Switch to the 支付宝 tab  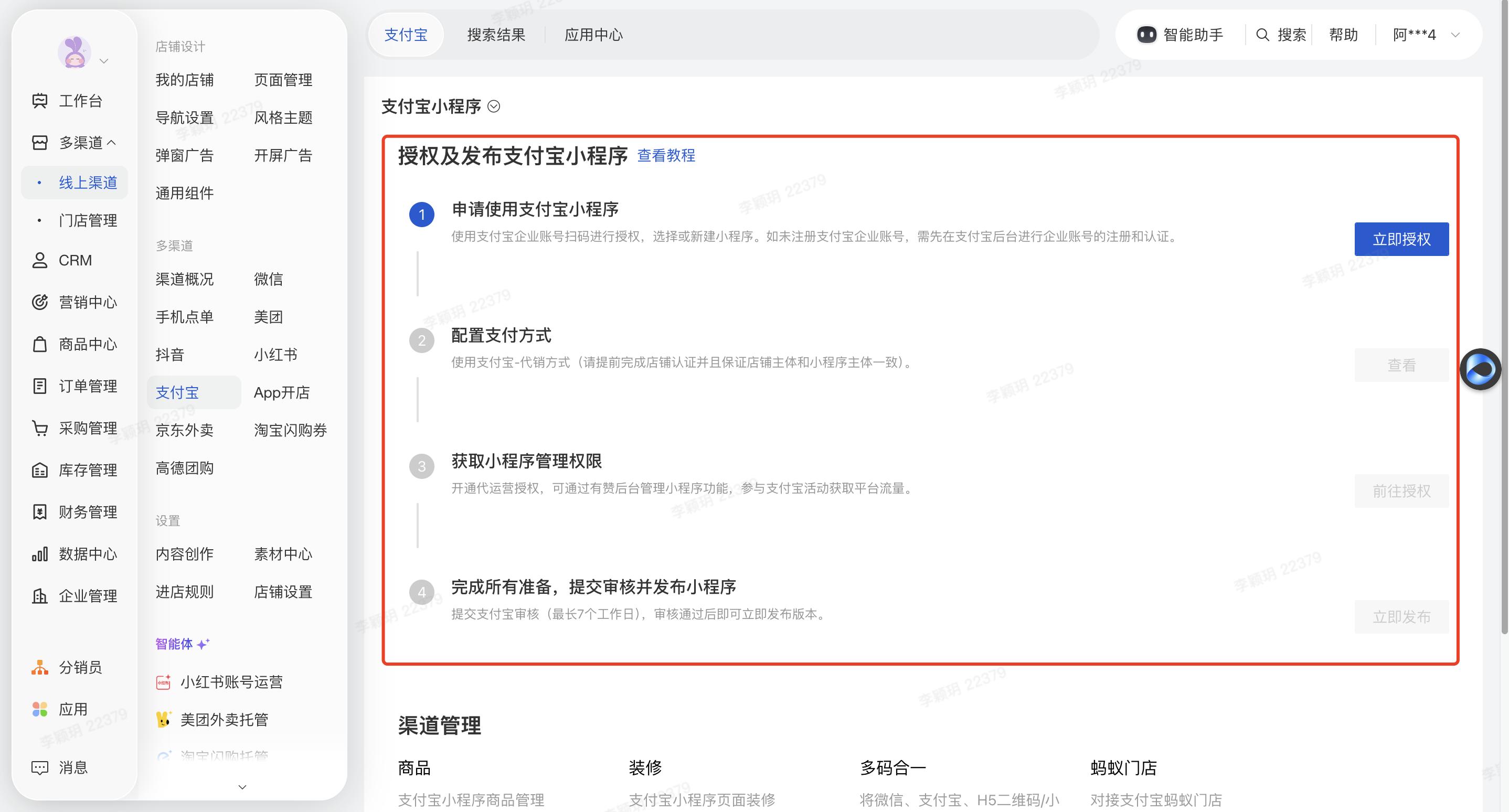[x=406, y=35]
